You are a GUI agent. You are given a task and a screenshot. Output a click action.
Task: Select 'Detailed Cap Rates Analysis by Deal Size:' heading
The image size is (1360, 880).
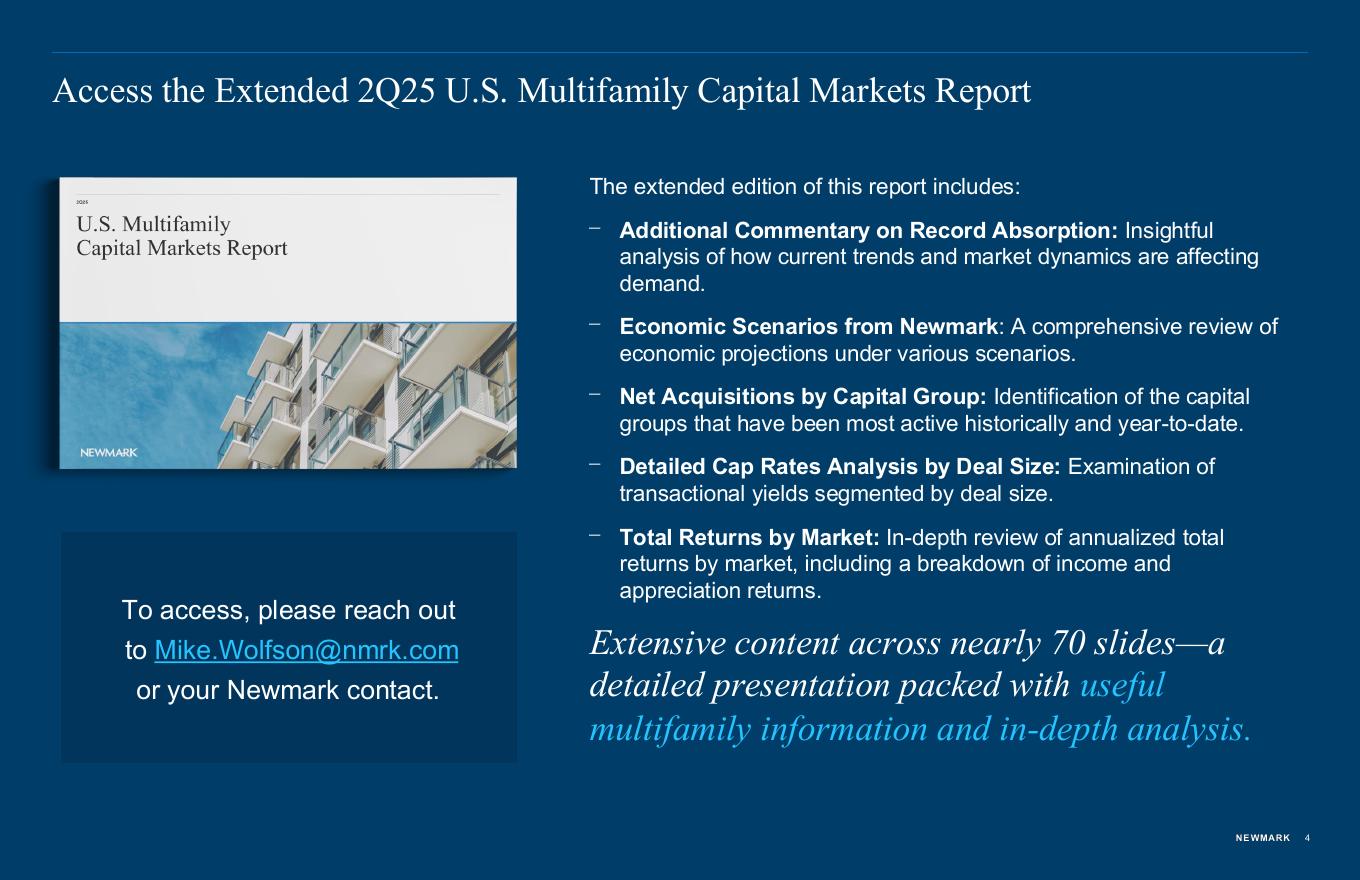coord(840,467)
